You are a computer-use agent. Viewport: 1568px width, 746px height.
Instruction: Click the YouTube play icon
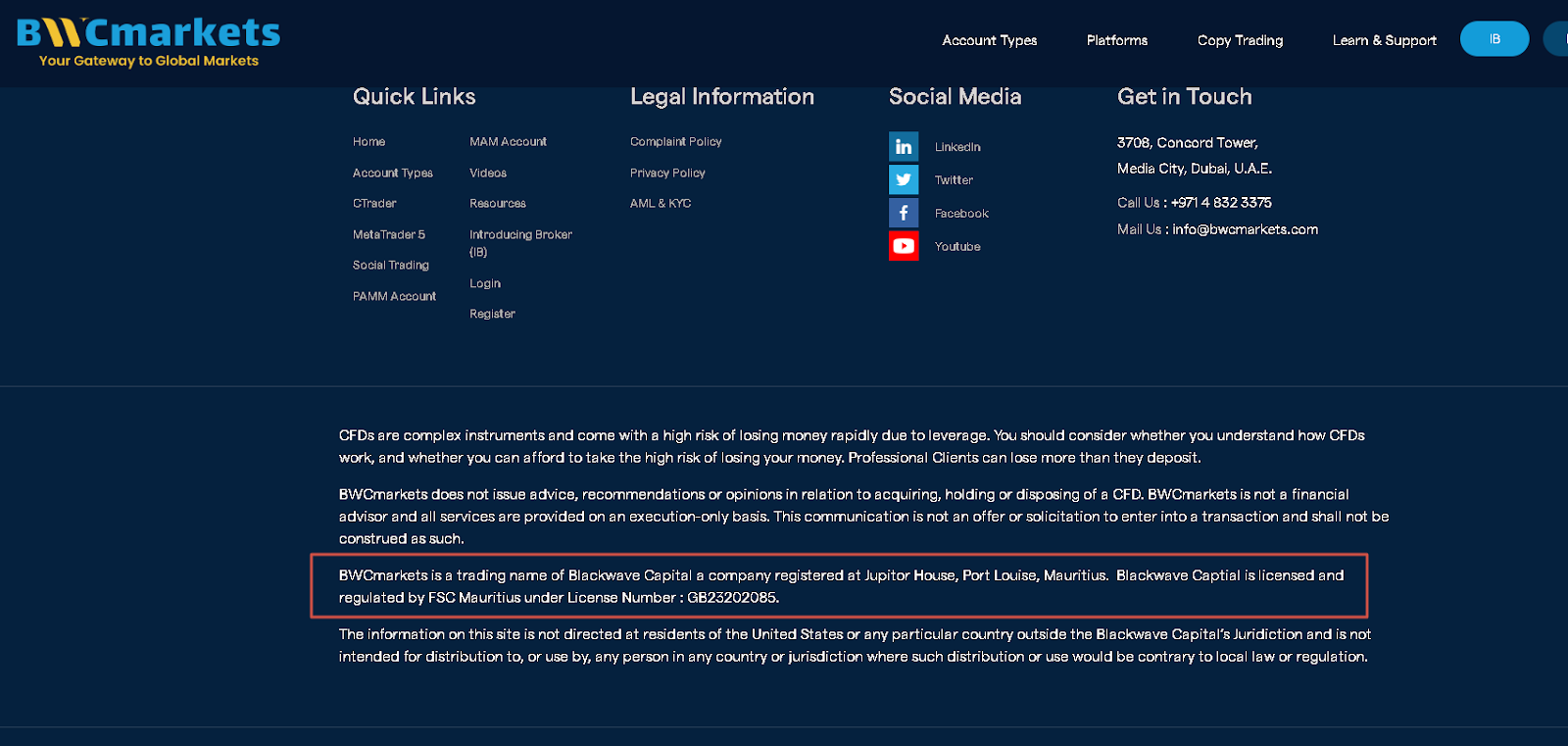pos(904,246)
